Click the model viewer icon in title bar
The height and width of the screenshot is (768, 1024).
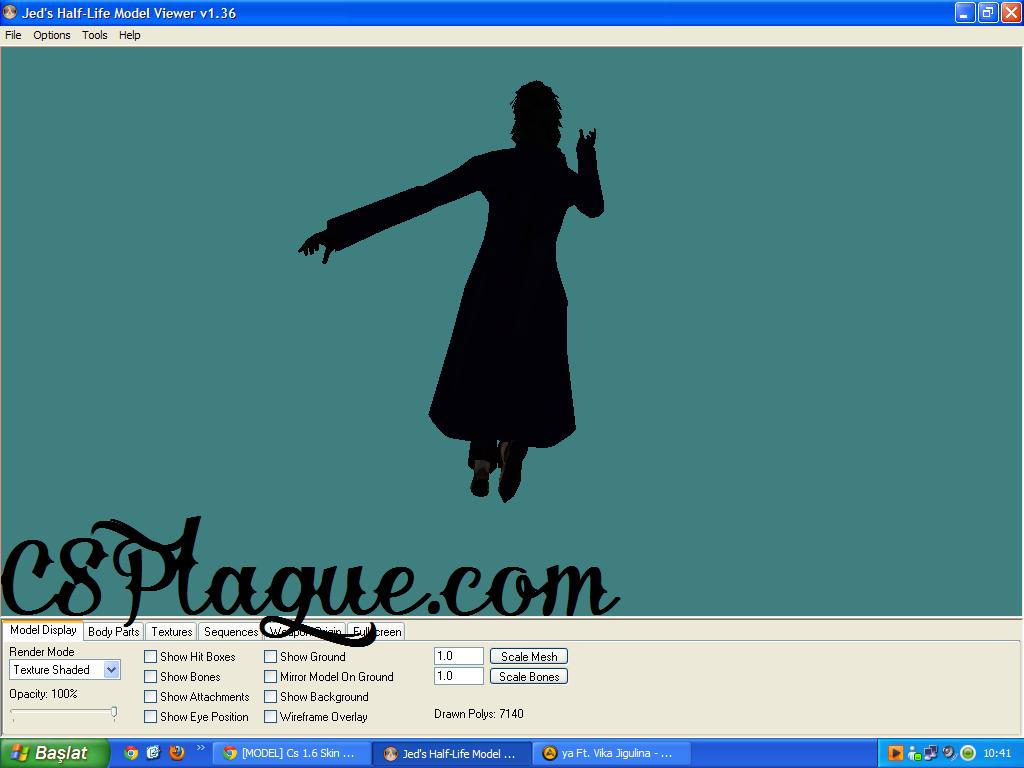click(x=11, y=13)
